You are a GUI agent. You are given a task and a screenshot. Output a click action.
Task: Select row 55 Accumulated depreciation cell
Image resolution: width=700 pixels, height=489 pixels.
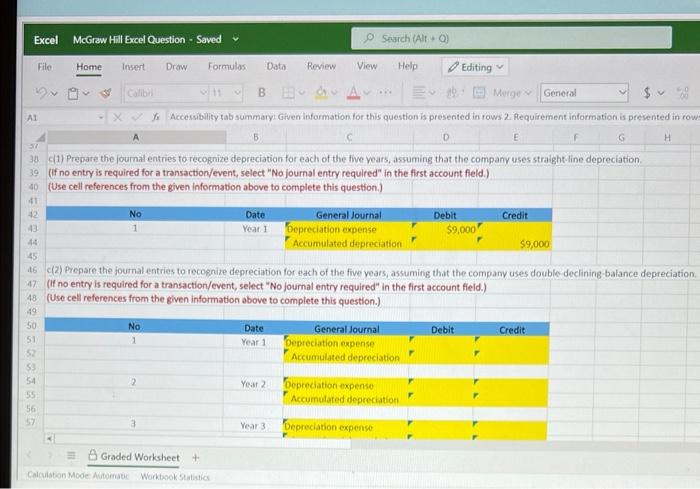(346, 399)
